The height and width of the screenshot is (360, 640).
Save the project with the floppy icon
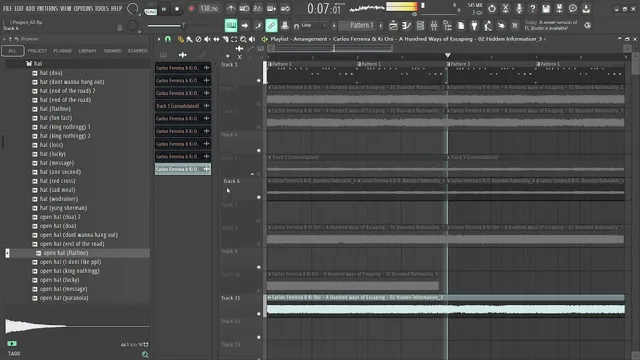pyautogui.click(x=546, y=9)
